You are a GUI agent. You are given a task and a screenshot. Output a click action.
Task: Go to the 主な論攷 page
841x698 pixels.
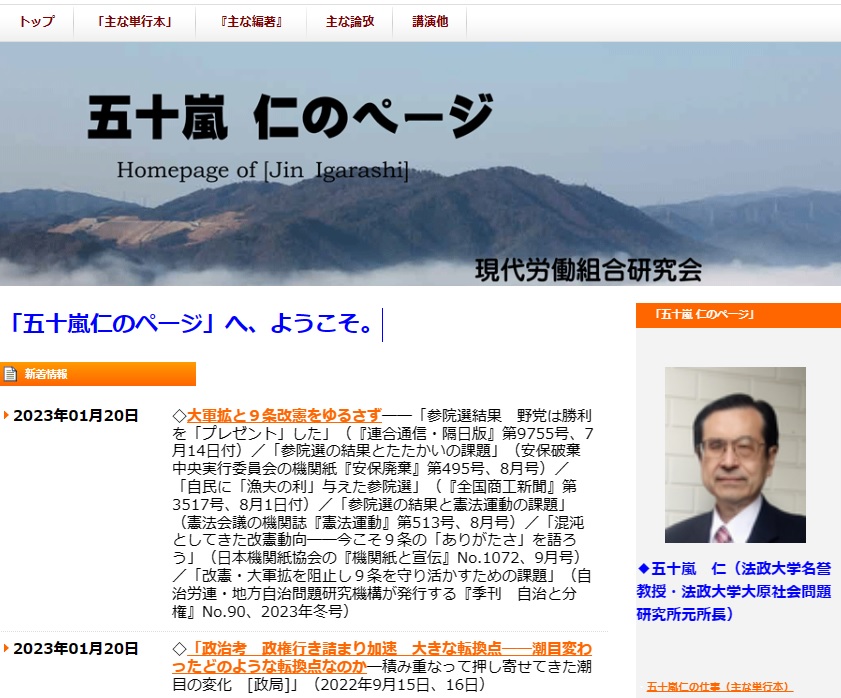pyautogui.click(x=350, y=21)
